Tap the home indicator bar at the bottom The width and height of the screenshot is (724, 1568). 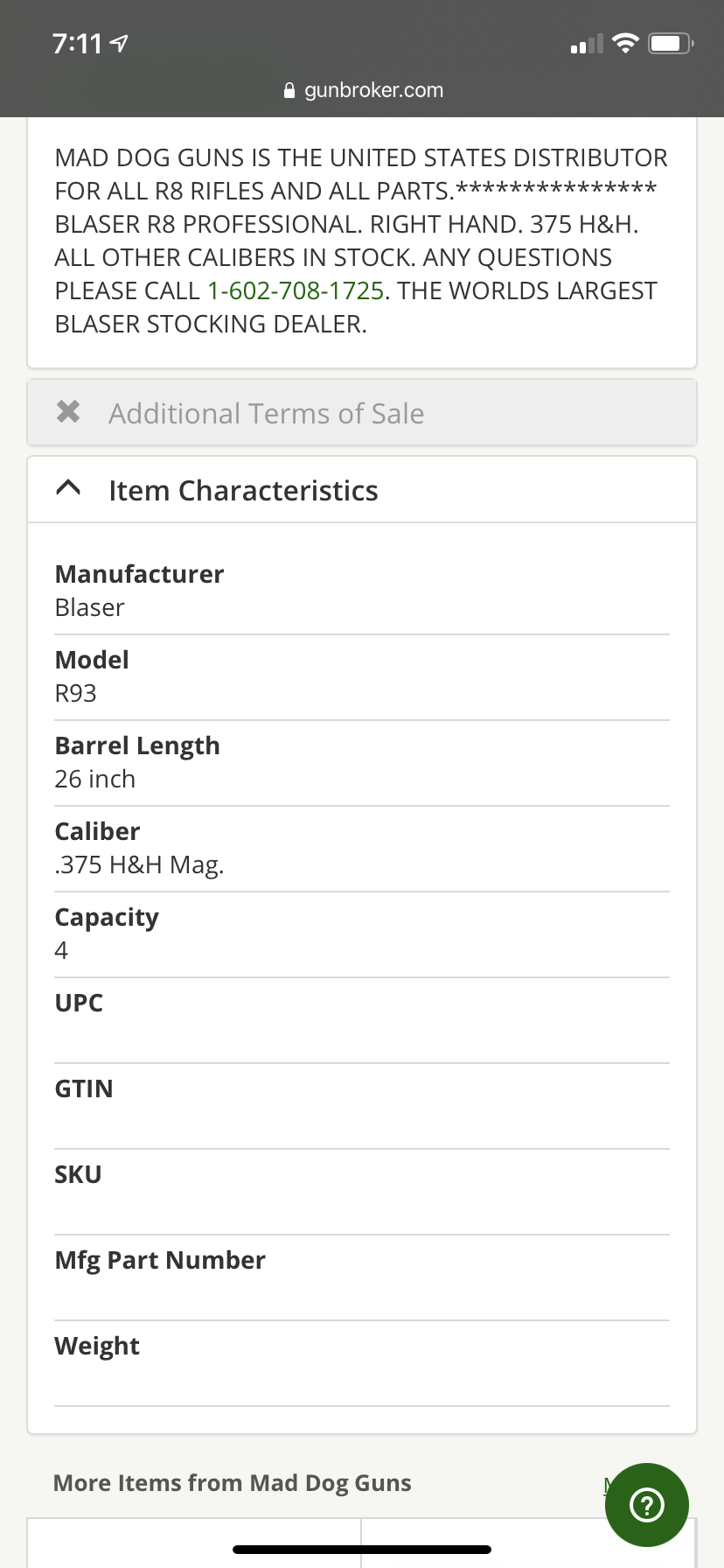click(x=362, y=1550)
